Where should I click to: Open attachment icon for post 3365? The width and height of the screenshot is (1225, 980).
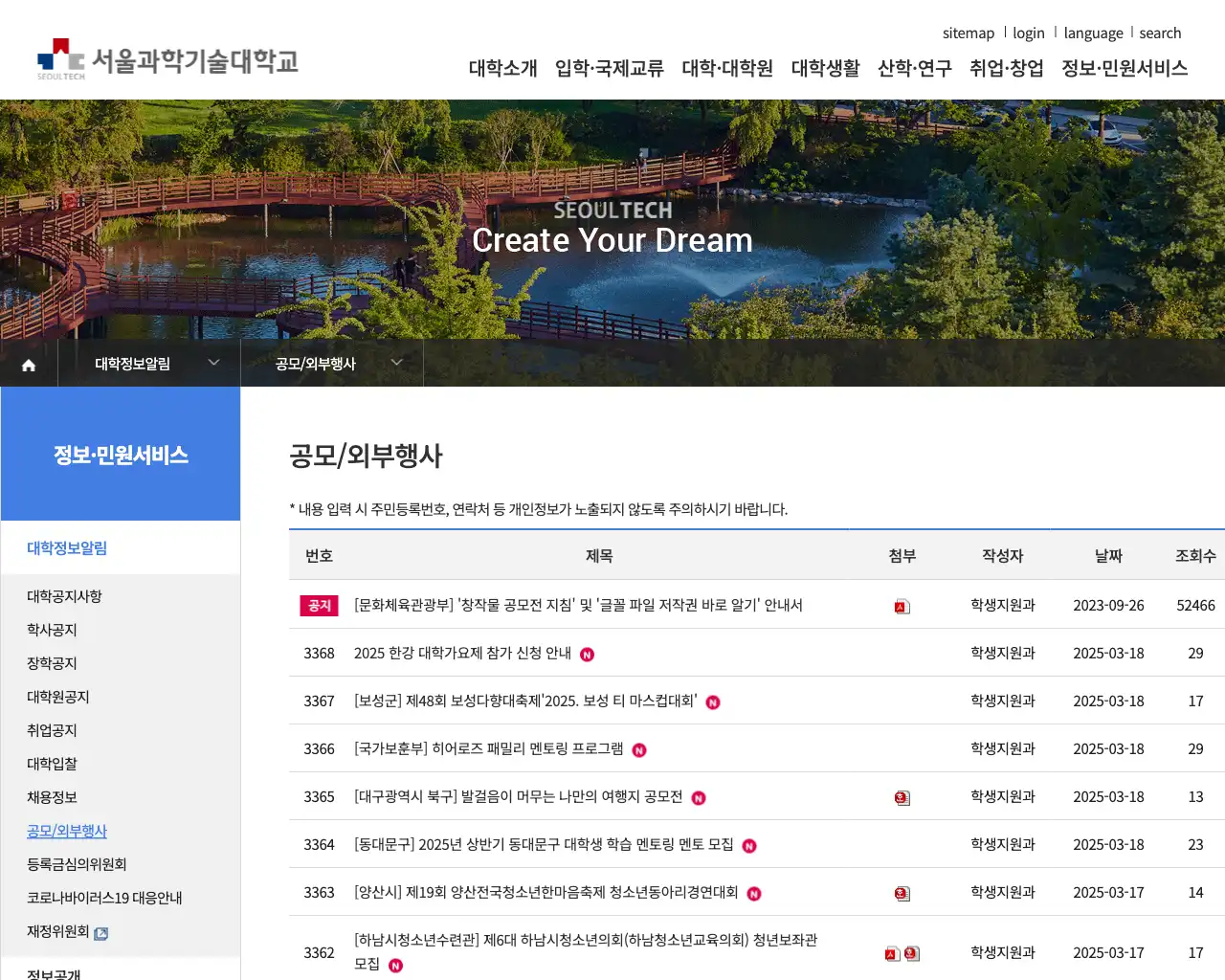(902, 798)
